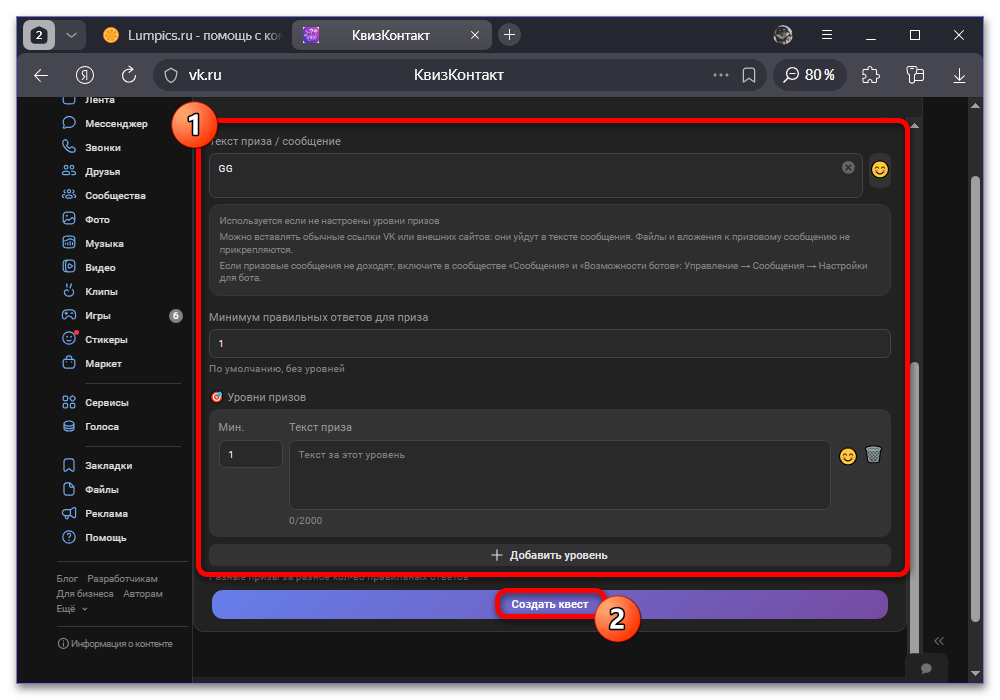Focus the Мин. level value field
This screenshot has width=1000, height=700.
pyautogui.click(x=251, y=455)
